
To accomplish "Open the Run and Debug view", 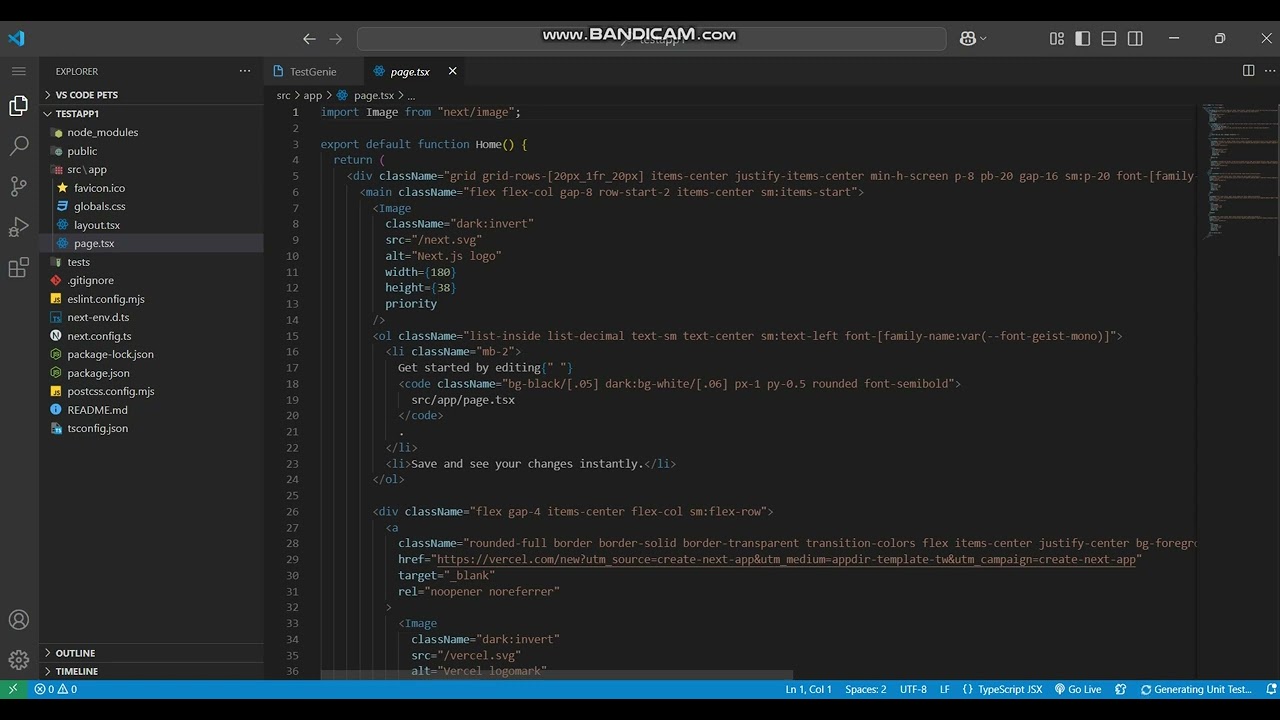I will (18, 227).
